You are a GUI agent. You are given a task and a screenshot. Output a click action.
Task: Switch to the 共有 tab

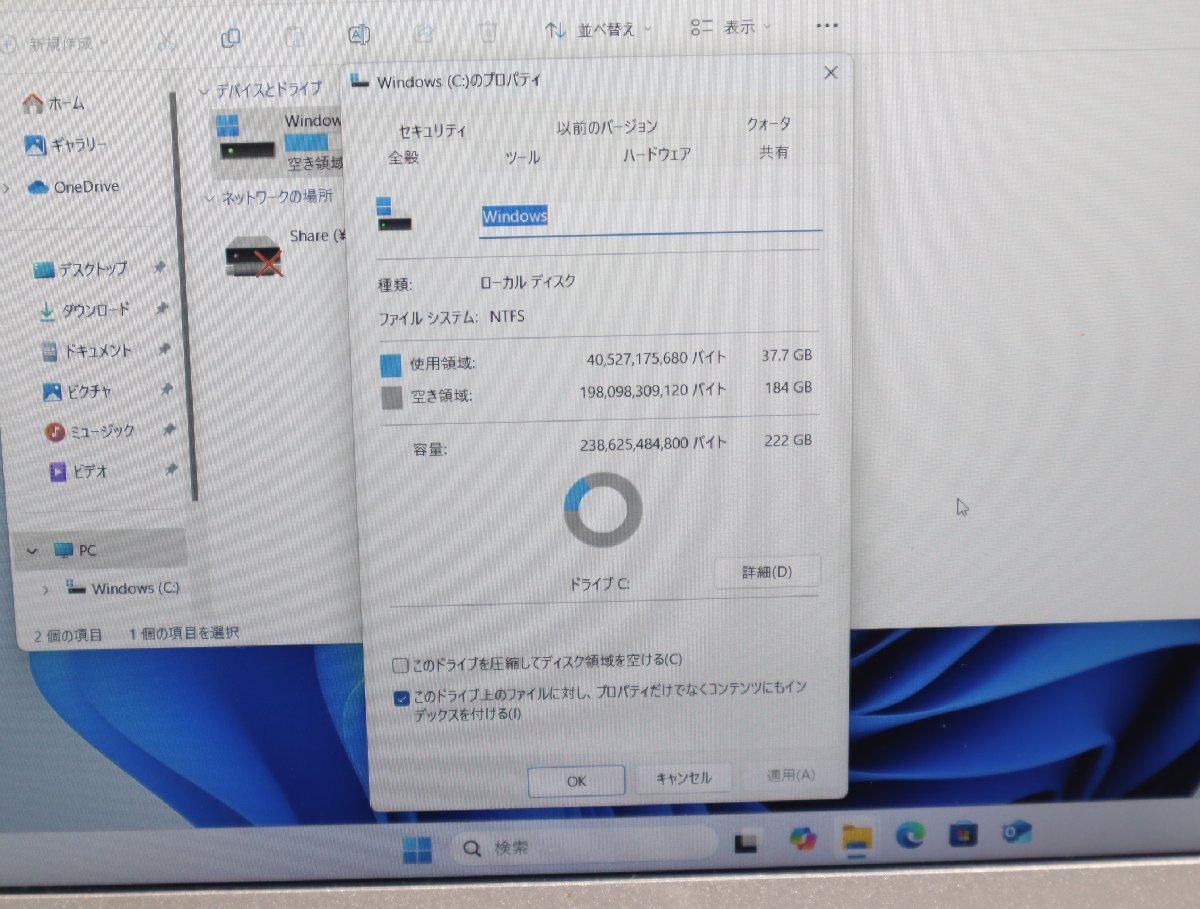(774, 152)
